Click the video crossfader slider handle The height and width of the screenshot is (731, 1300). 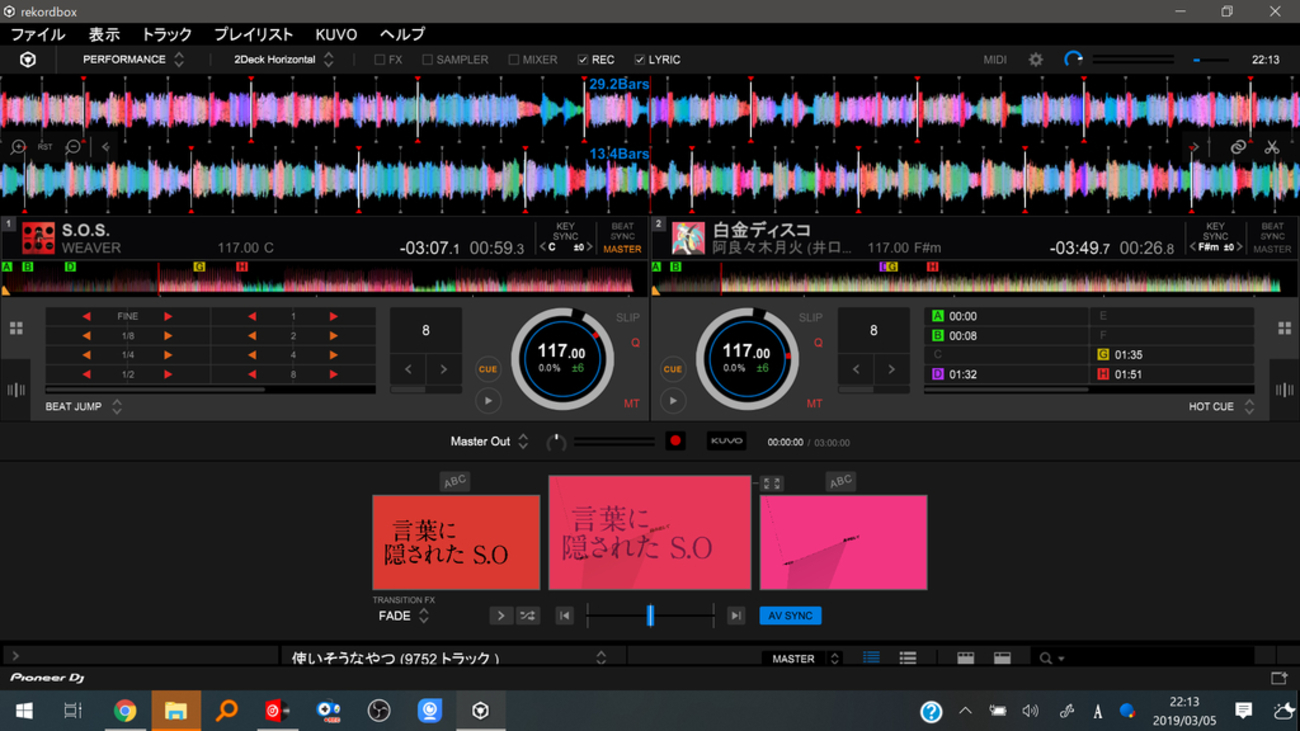(x=650, y=616)
